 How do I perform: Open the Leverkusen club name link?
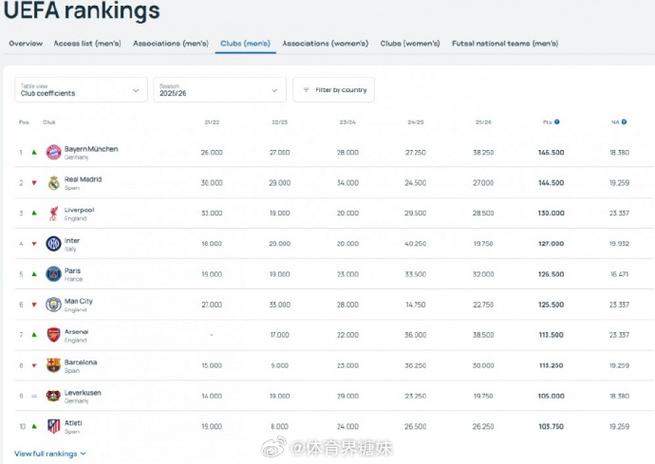pyautogui.click(x=83, y=393)
